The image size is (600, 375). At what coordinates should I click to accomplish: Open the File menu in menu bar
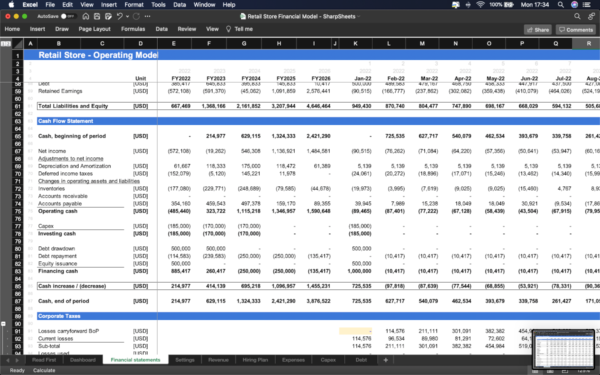point(50,5)
